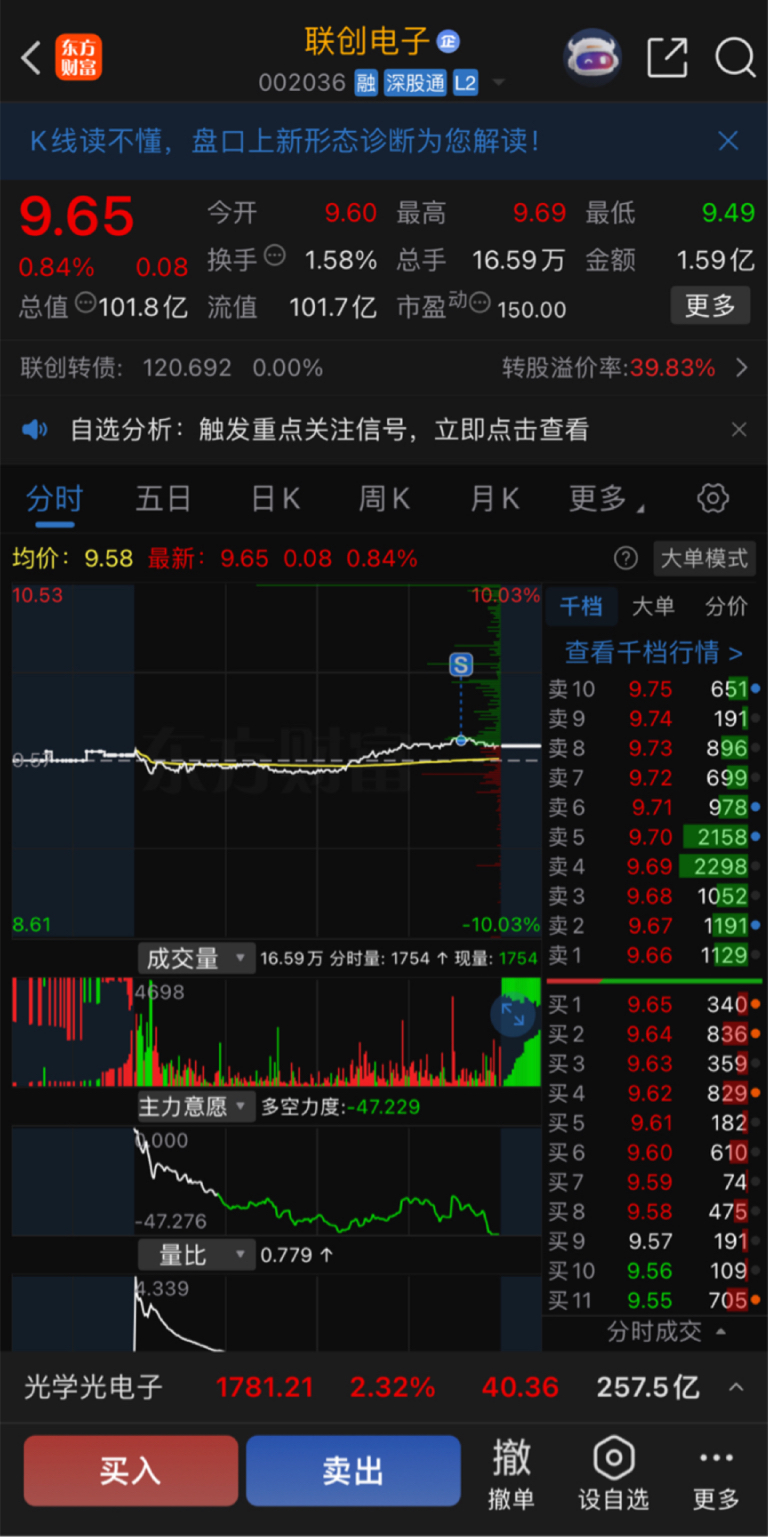Tap the intraday price chart area

coord(276,760)
